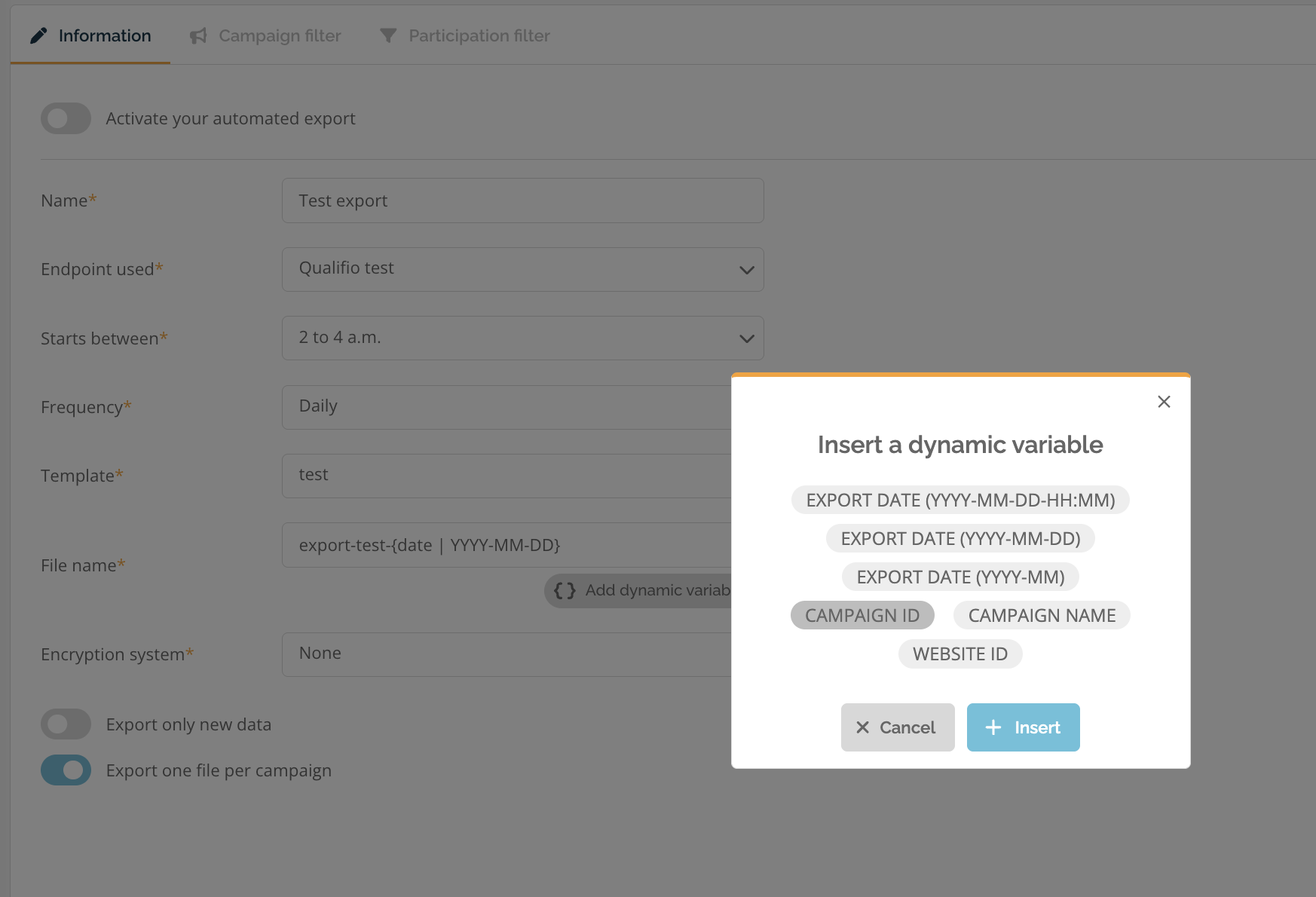Viewport: 1316px width, 897px height.
Task: Select the CAMPAIGN ID variable chip
Action: click(862, 615)
